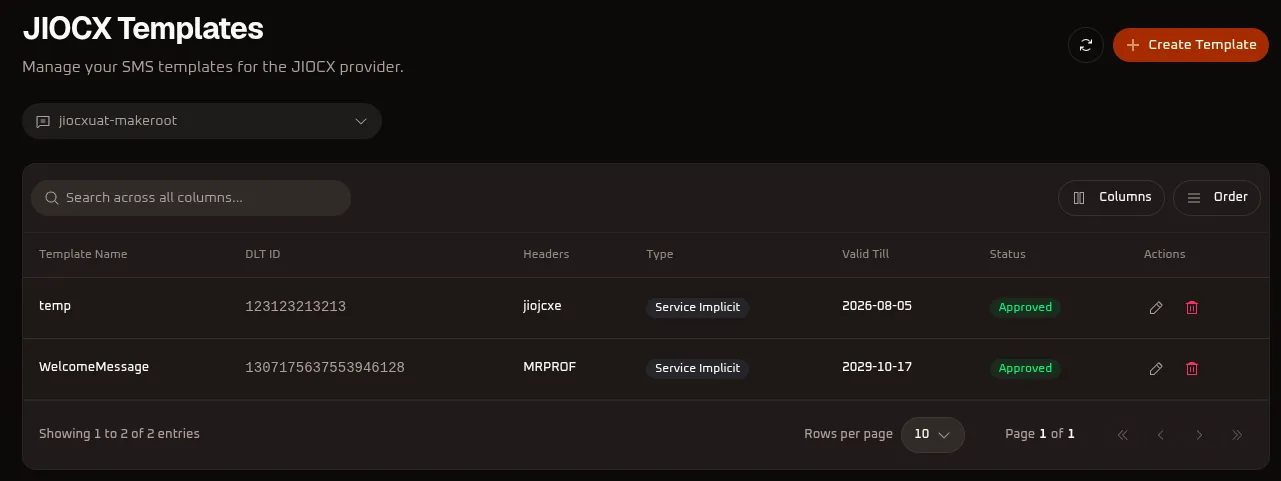Open the jiocxuat-makeroot account dropdown
The height and width of the screenshot is (481, 1281).
(x=202, y=121)
